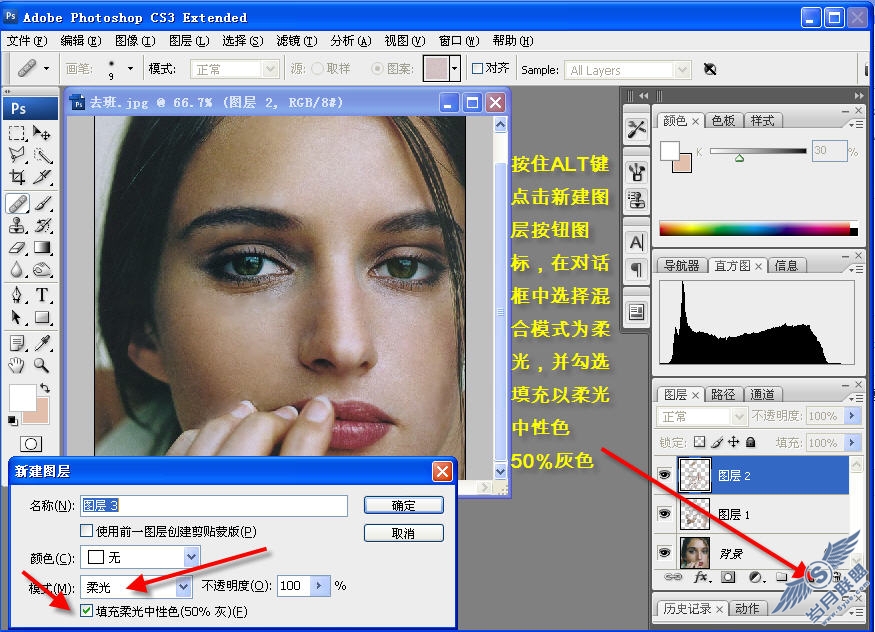Open the pattern picker dropdown arrow
Image resolution: width=875 pixels, height=632 pixels.
(x=454, y=69)
